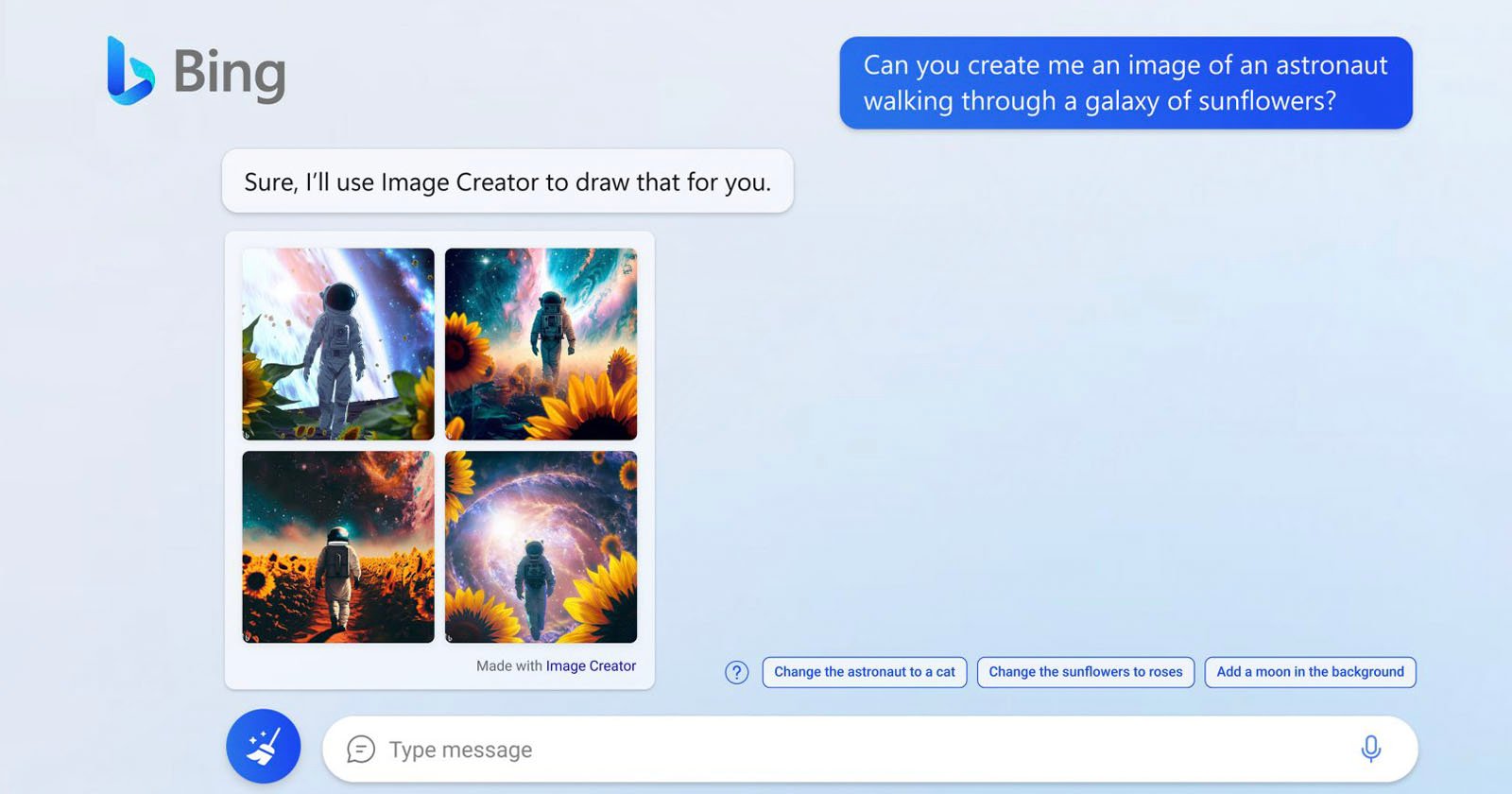This screenshot has width=1512, height=794.
Task: Click the new topic broom button
Action: coord(264,747)
